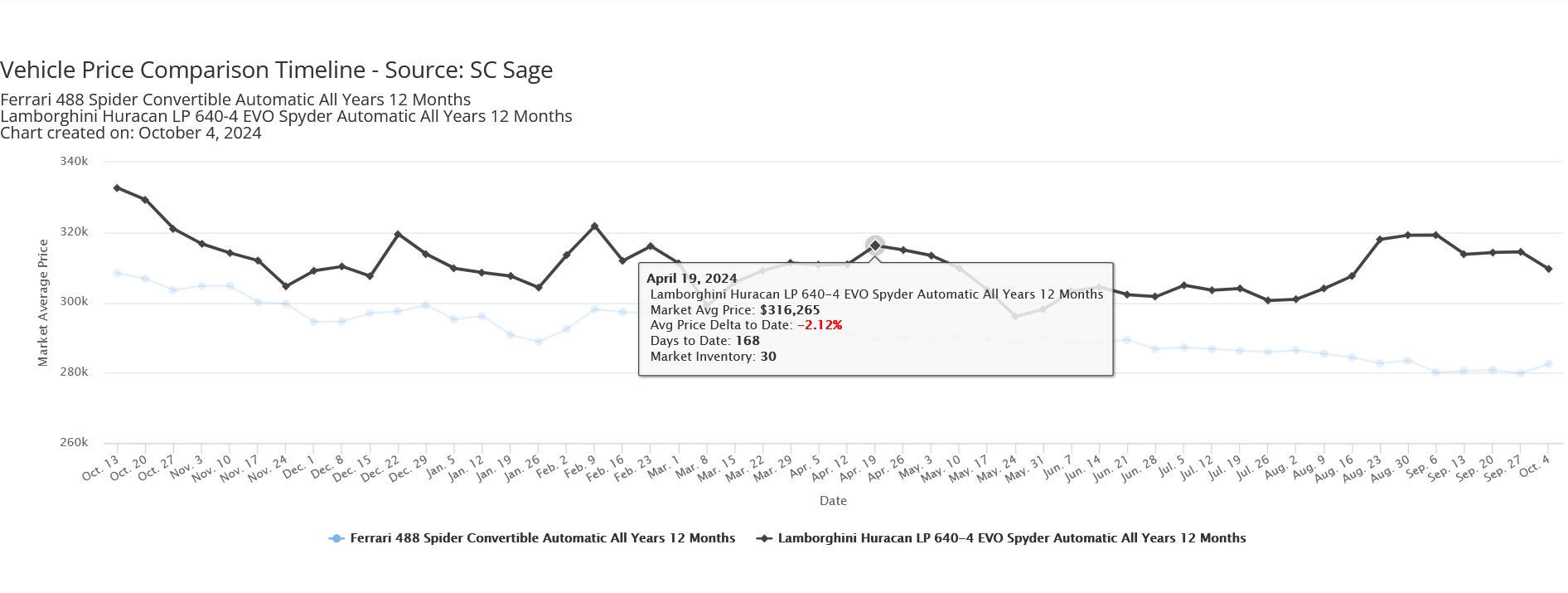Viewport: 1568px width, 593px height.
Task: Select highlighted April 19 Lamborghini data point
Action: click(x=875, y=245)
